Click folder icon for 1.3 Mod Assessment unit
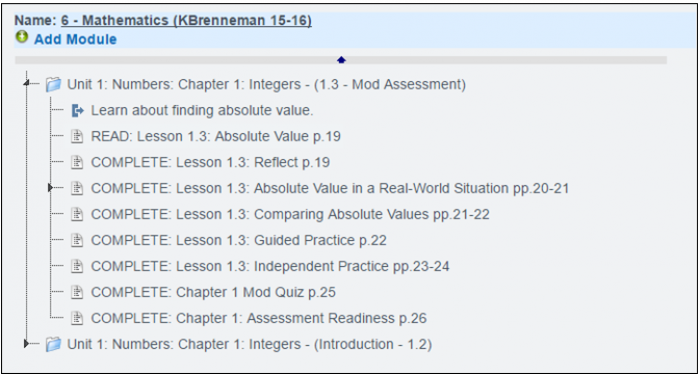The height and width of the screenshot is (374, 700). 54,84
